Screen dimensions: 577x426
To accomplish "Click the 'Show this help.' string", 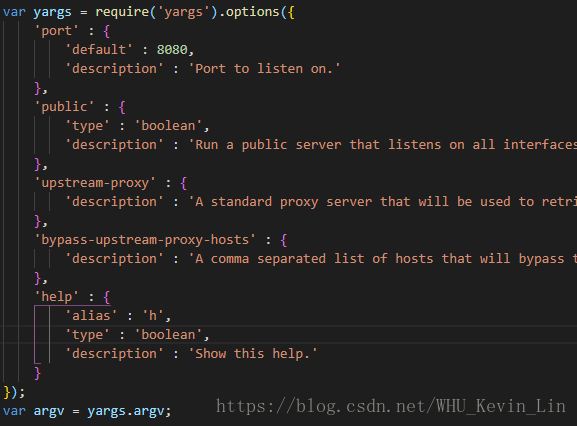I will pyautogui.click(x=253, y=354).
